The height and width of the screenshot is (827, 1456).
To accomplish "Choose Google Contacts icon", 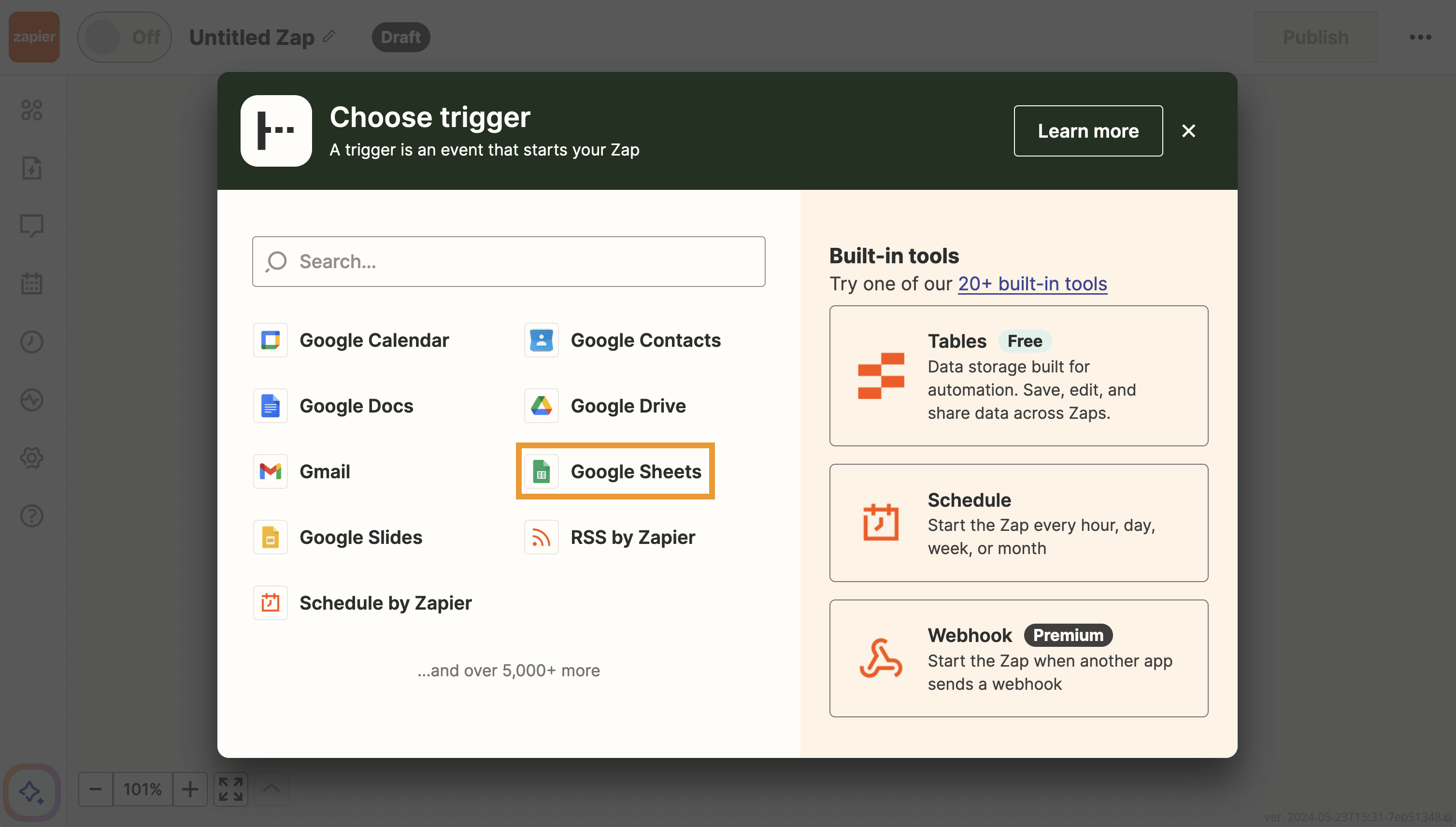I will point(541,340).
